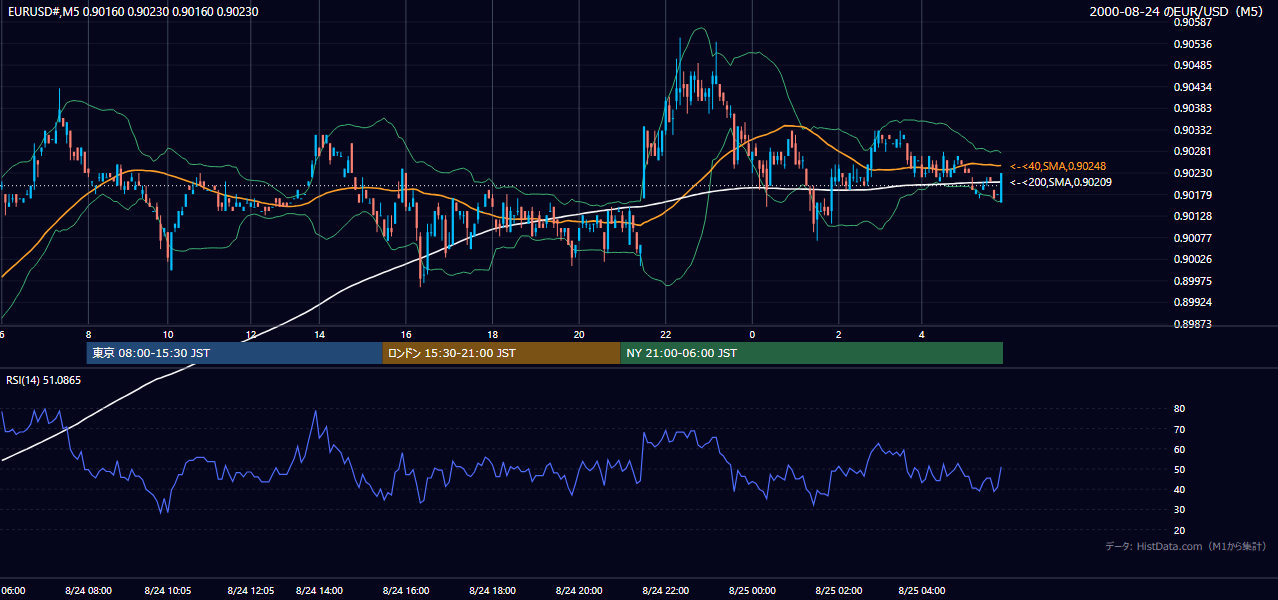Click the 8/24 14:00 time axis label

(x=320, y=590)
